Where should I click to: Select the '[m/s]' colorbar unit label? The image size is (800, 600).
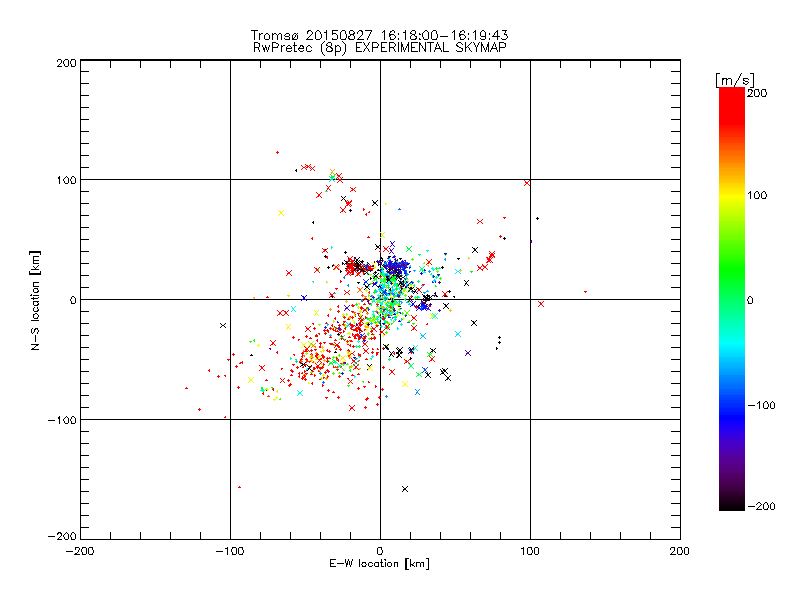(x=734, y=80)
